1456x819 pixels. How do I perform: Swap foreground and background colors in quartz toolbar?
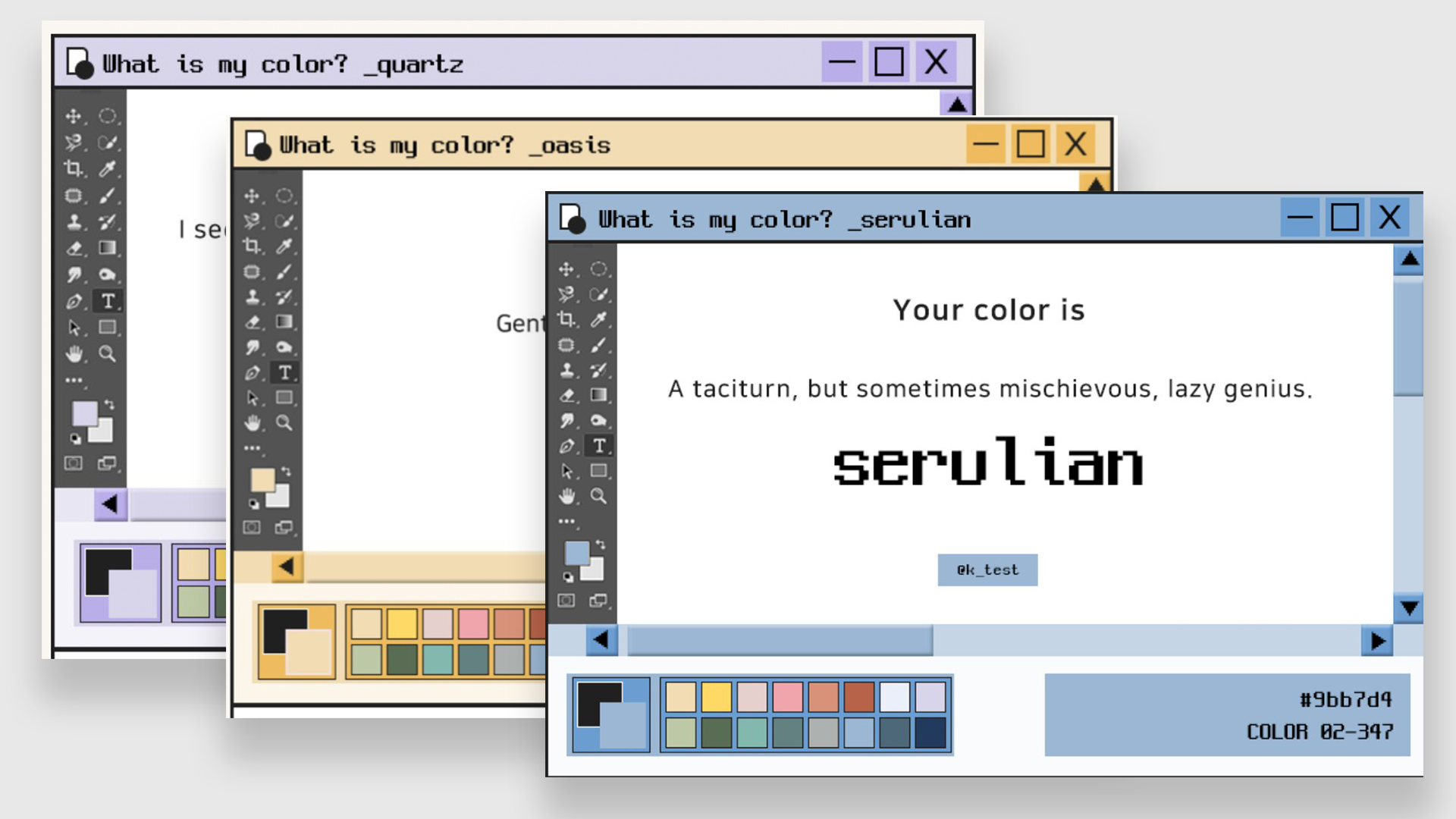click(109, 404)
